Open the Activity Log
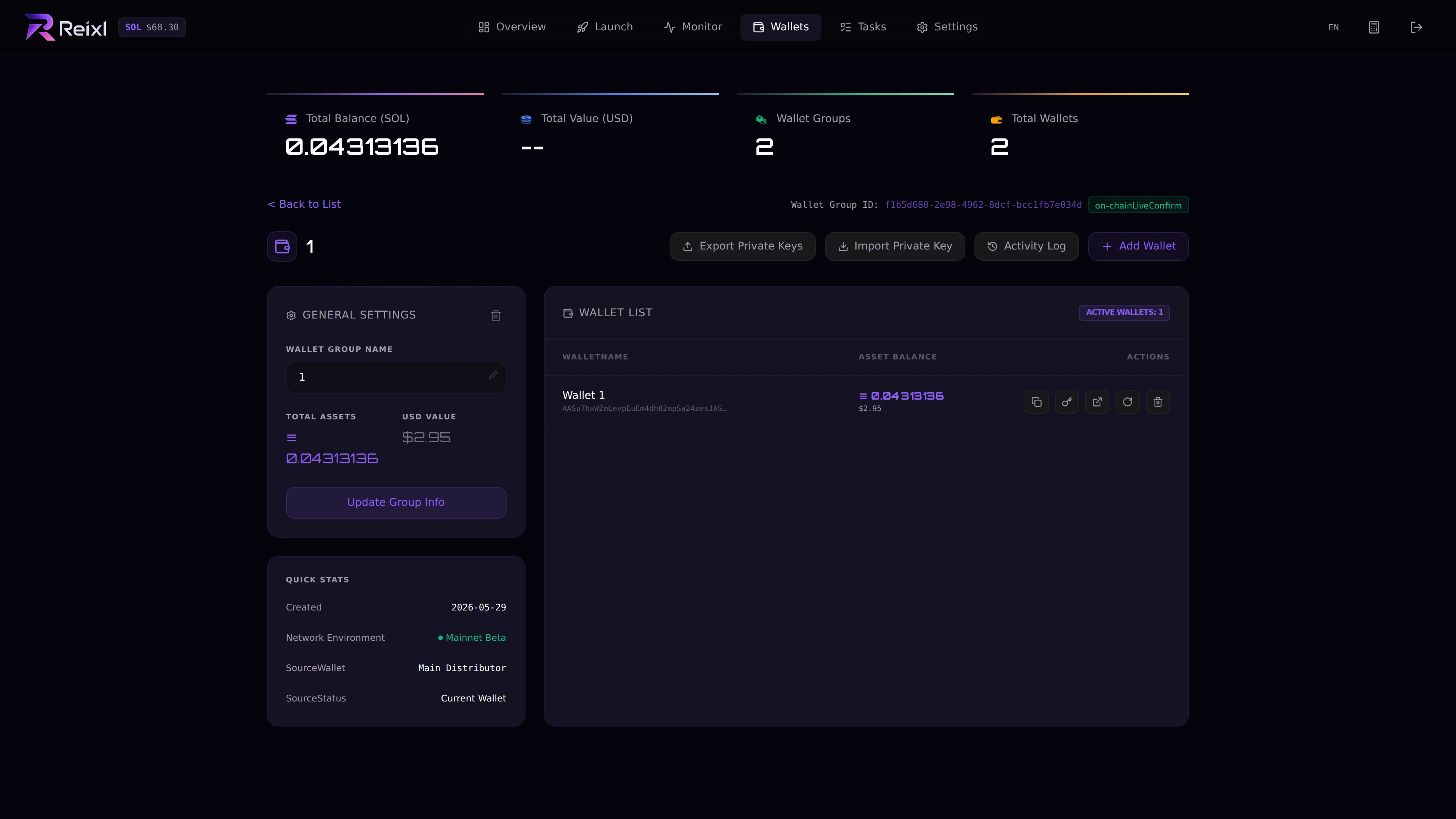1456x819 pixels. pyautogui.click(x=1026, y=246)
